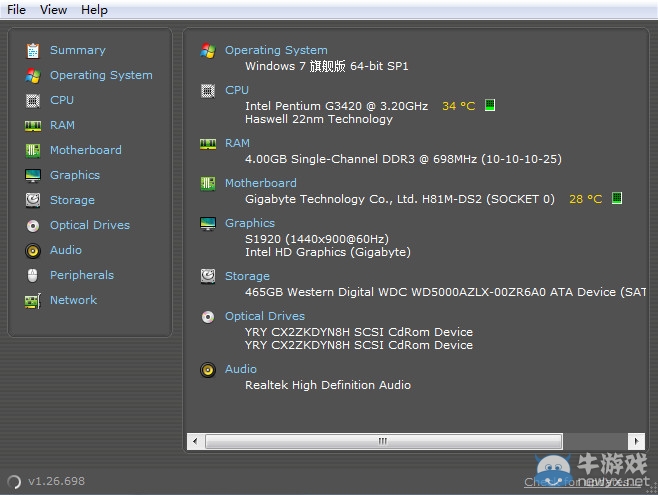The height and width of the screenshot is (495, 658).
Task: Click the Windows flag icon in sidebar
Action: (33, 76)
